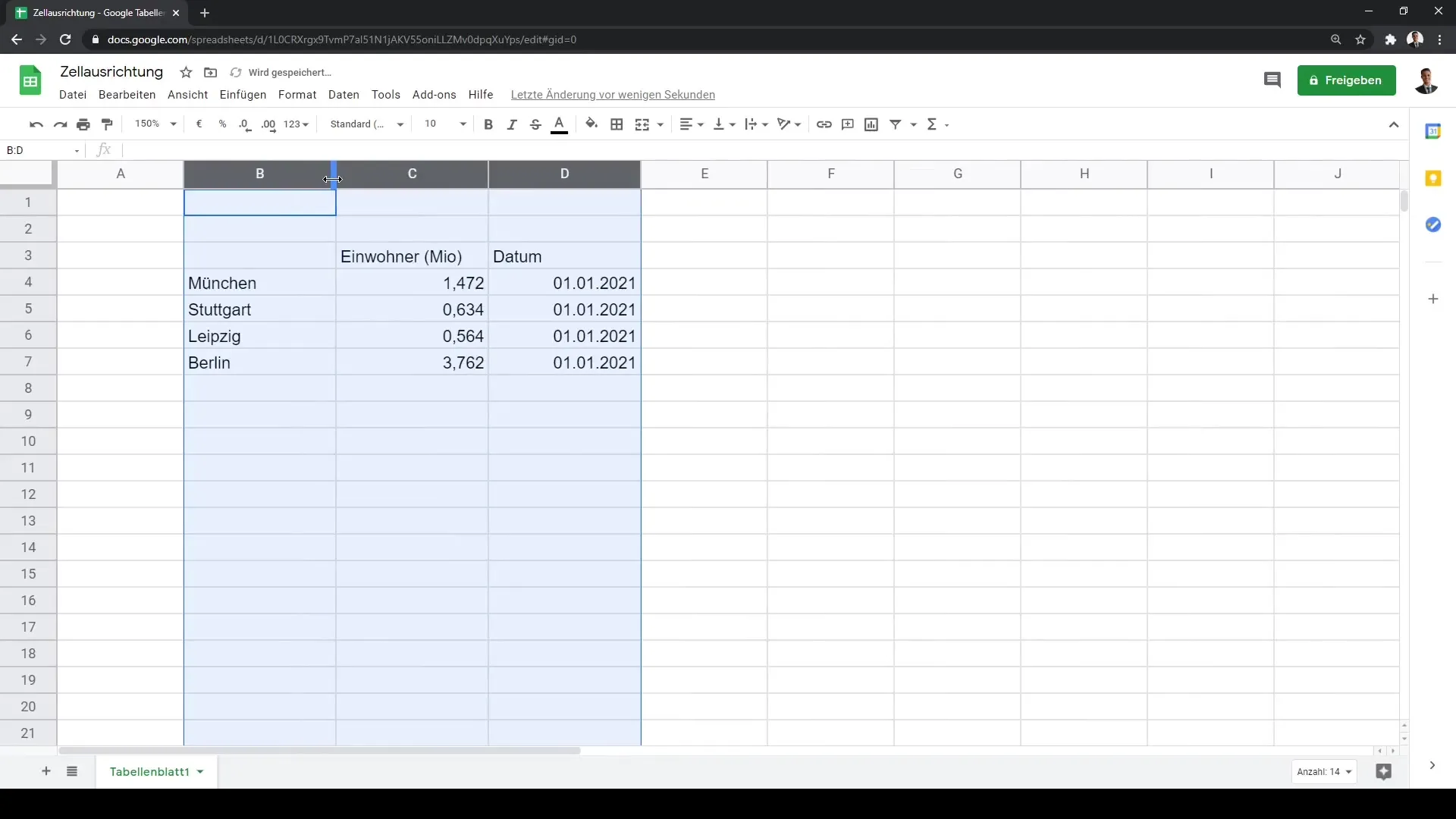Screen dimensions: 1456x819
Task: Add a new sheet with plus button
Action: pyautogui.click(x=46, y=771)
